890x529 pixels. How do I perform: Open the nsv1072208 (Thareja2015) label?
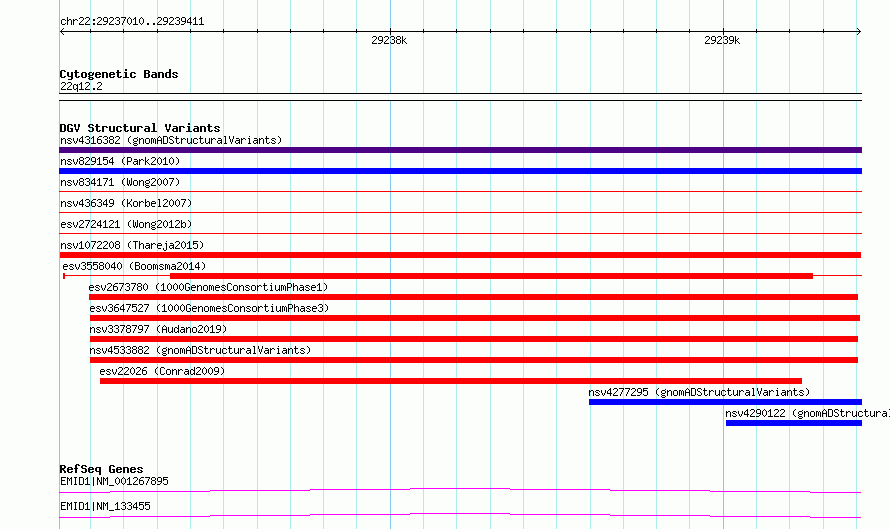pos(132,245)
